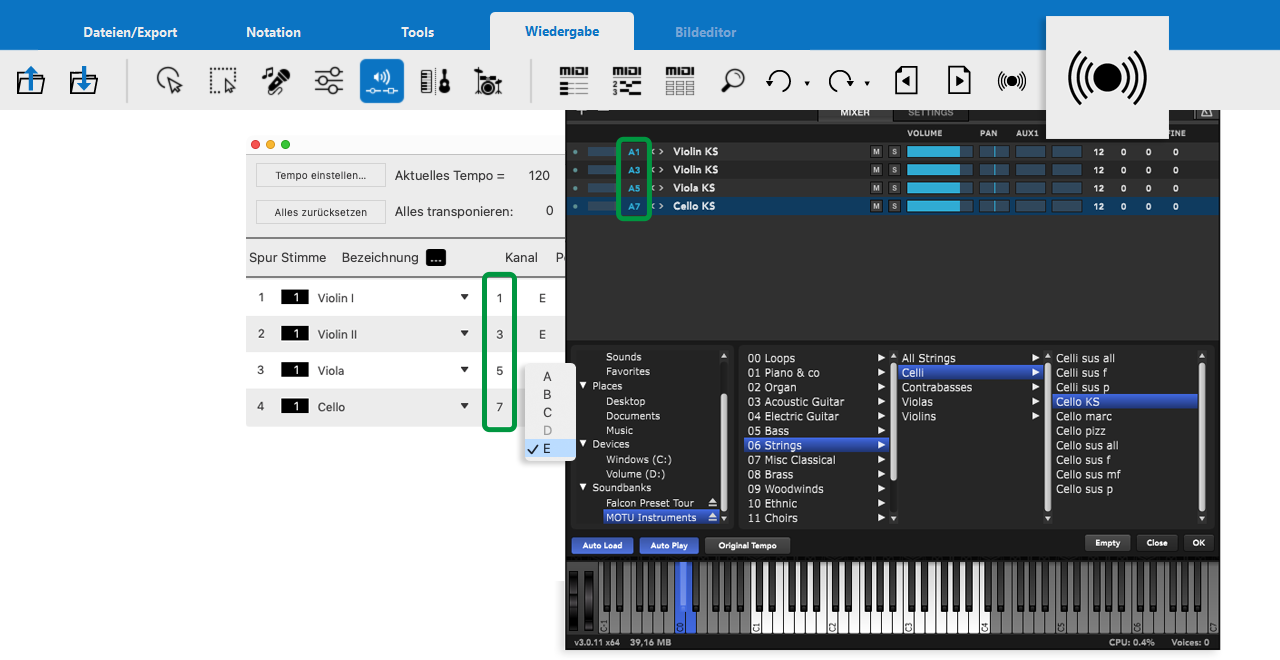1280x660 pixels.
Task: Open the mixer sliders toolbar icon
Action: (329, 81)
